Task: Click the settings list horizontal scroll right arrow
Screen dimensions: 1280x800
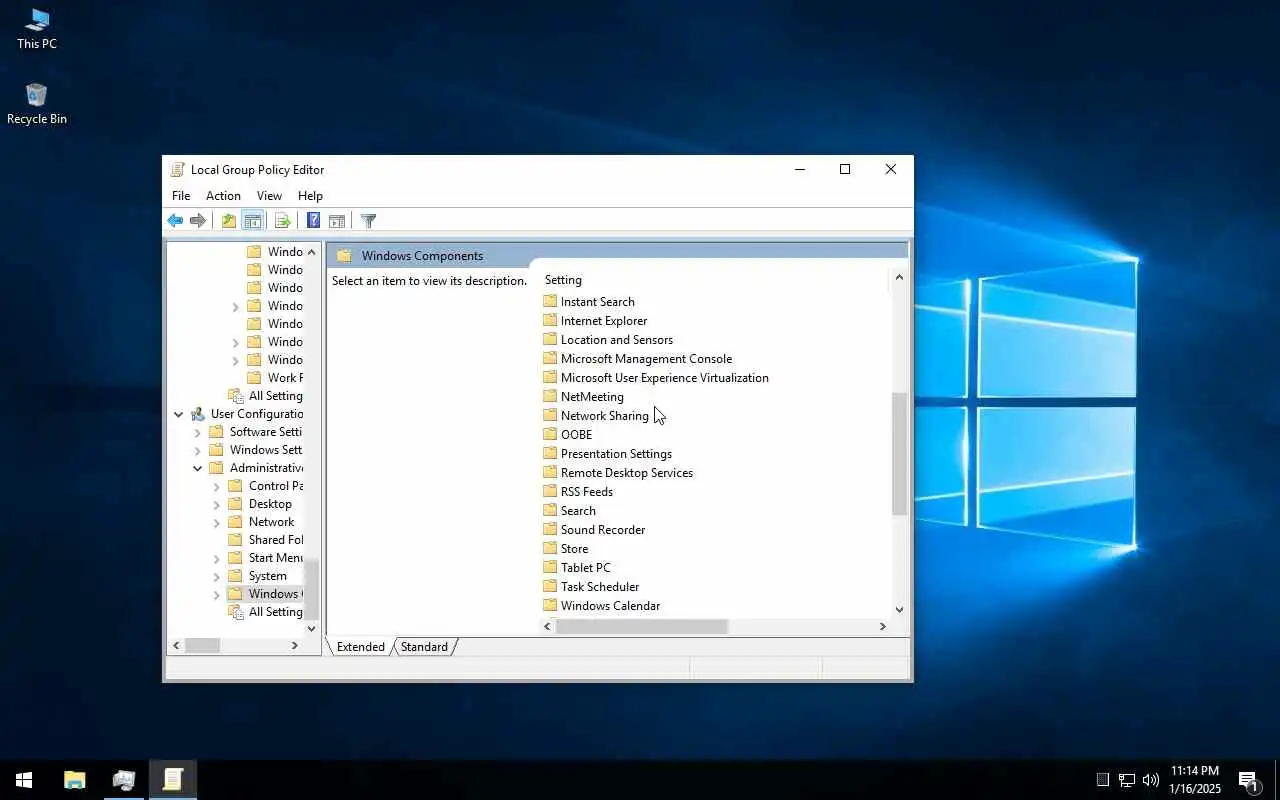Action: (x=882, y=626)
